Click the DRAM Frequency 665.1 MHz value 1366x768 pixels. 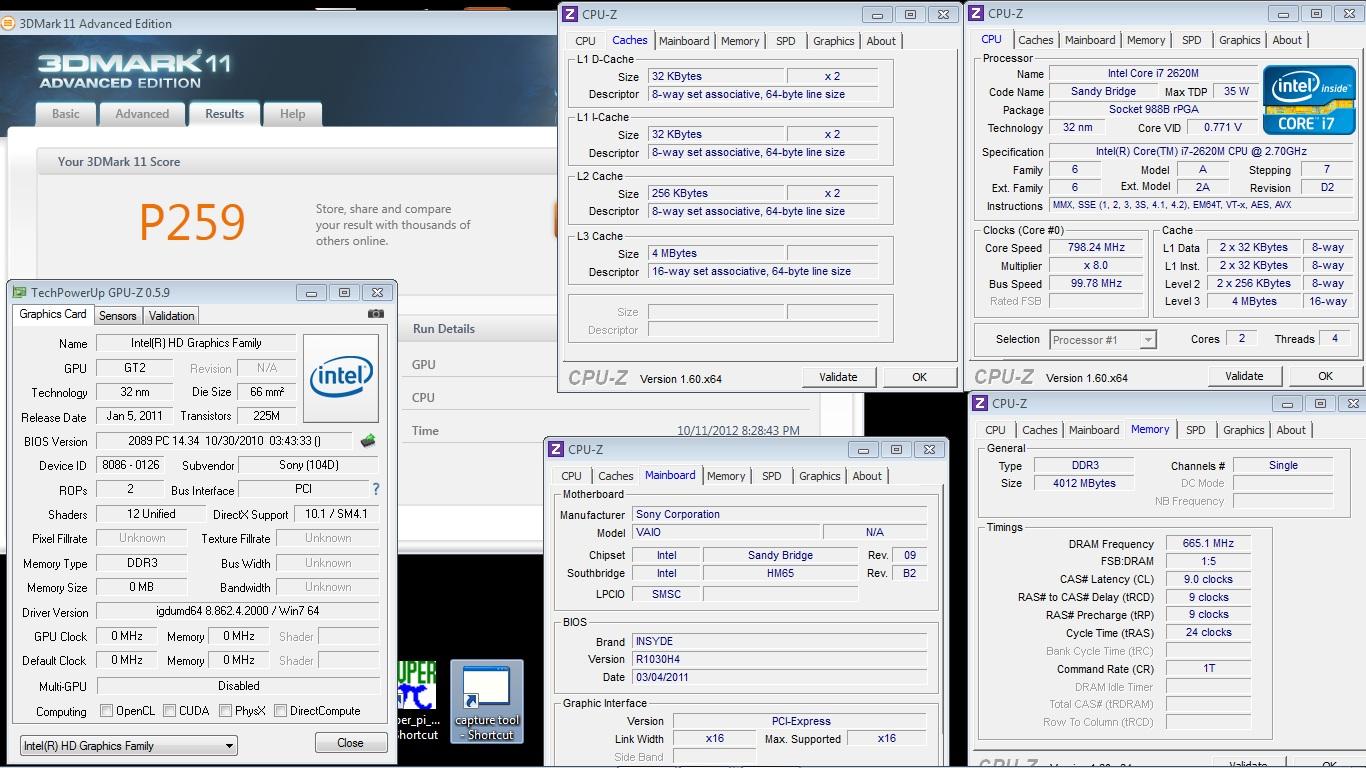click(1207, 543)
